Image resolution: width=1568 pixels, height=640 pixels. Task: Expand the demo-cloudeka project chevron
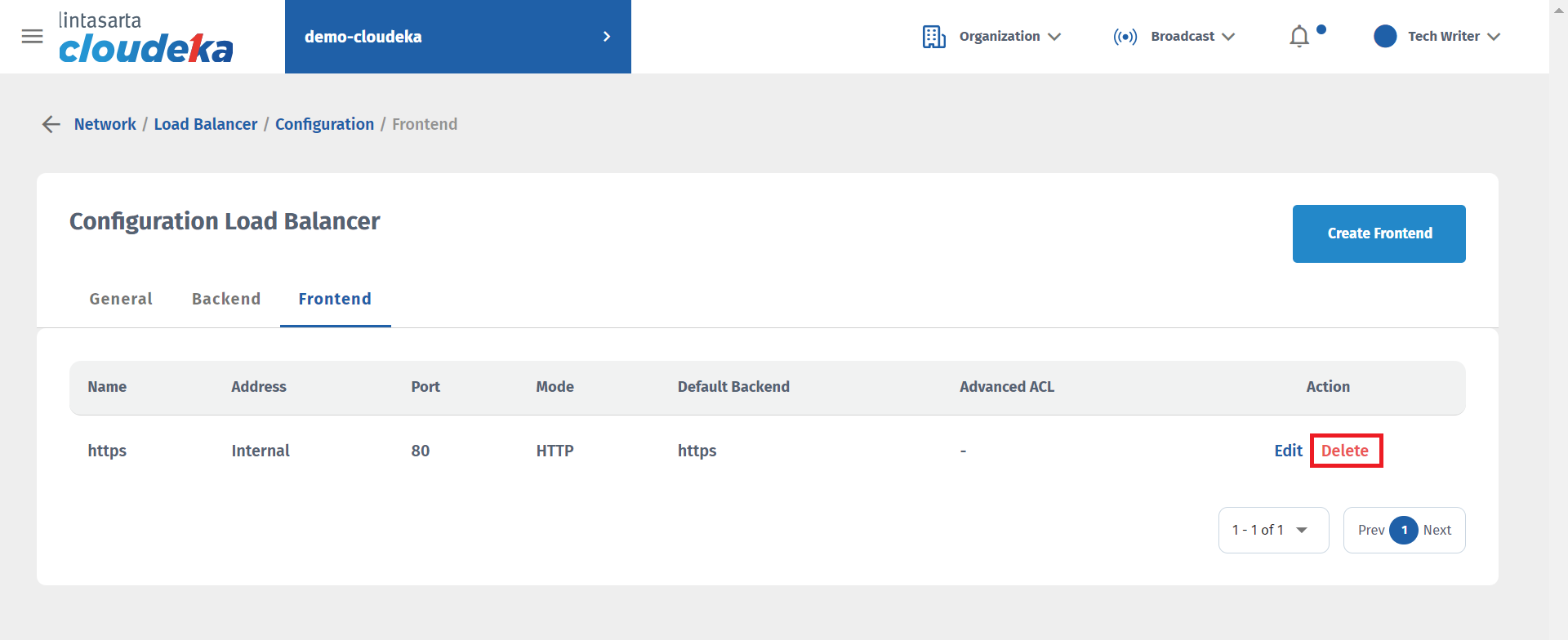(607, 37)
